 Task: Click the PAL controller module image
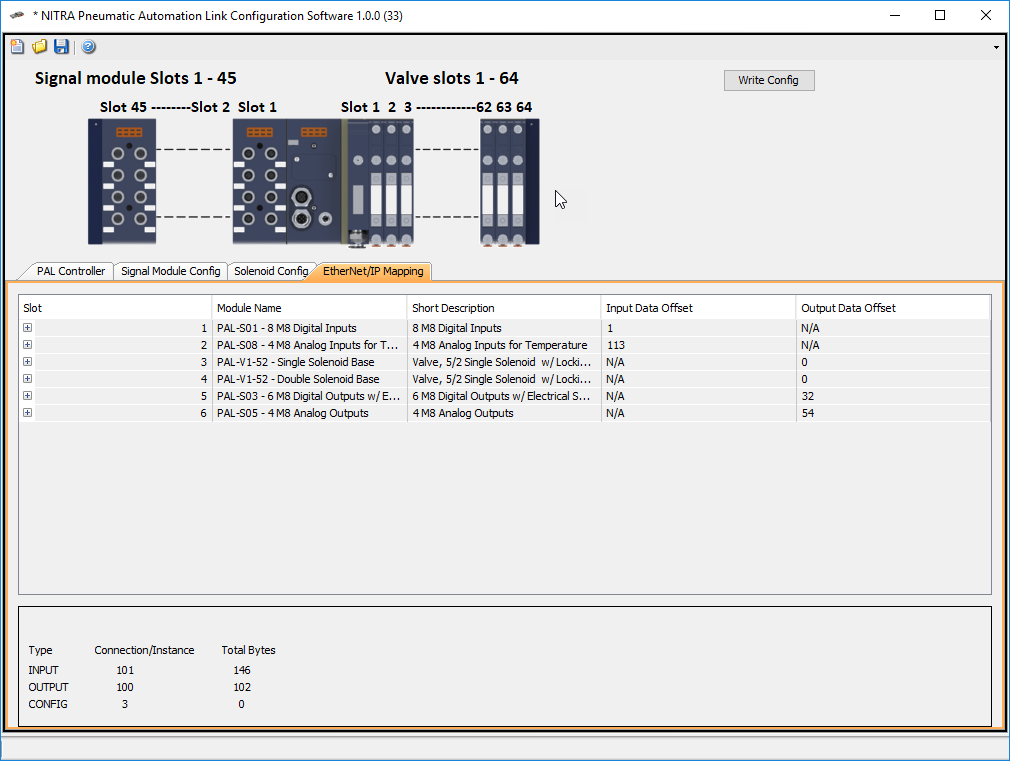[314, 182]
